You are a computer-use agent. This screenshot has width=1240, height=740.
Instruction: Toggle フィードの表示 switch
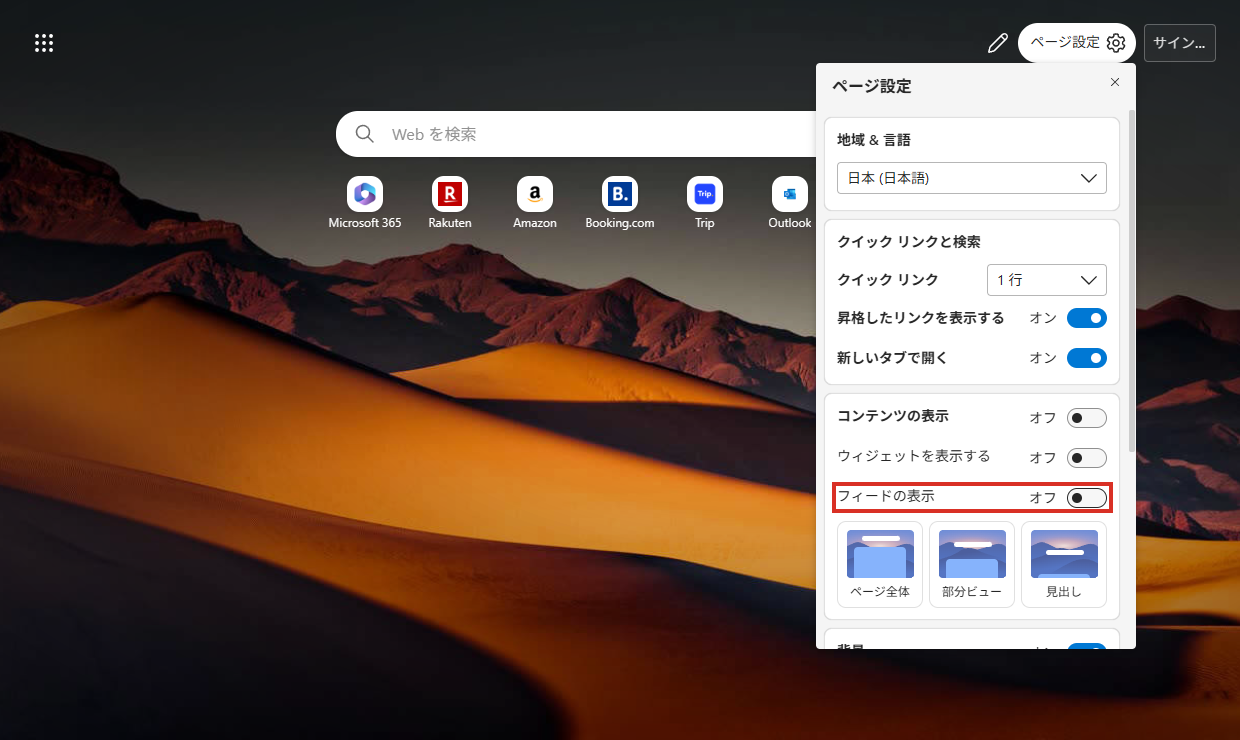coord(1087,498)
